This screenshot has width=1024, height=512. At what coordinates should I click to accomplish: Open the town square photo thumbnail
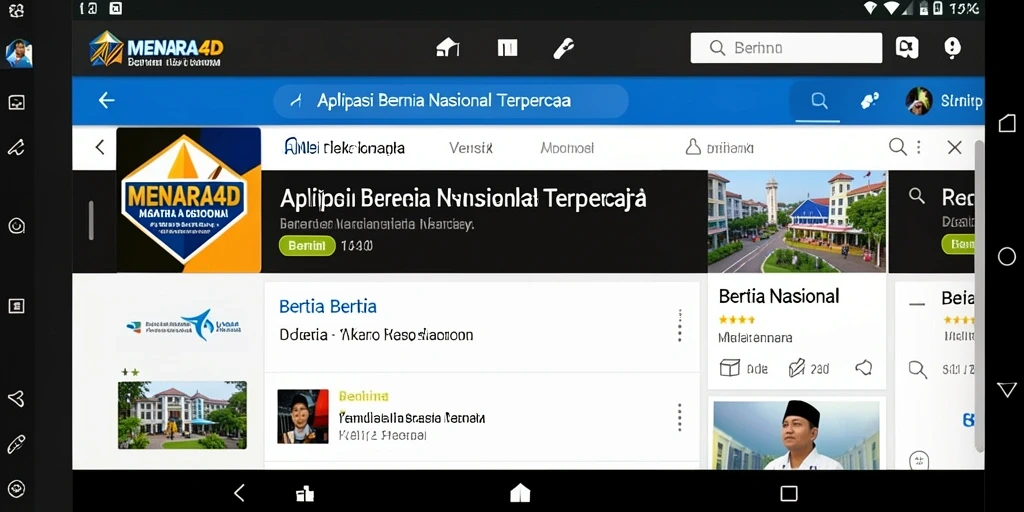point(797,221)
